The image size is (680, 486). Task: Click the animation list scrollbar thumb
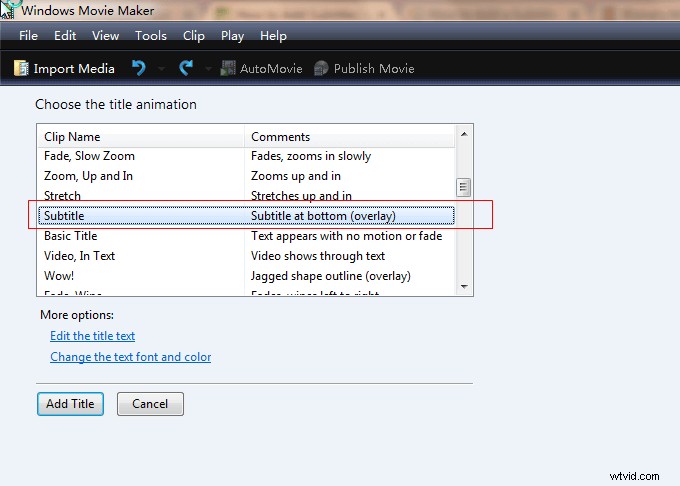[464, 187]
